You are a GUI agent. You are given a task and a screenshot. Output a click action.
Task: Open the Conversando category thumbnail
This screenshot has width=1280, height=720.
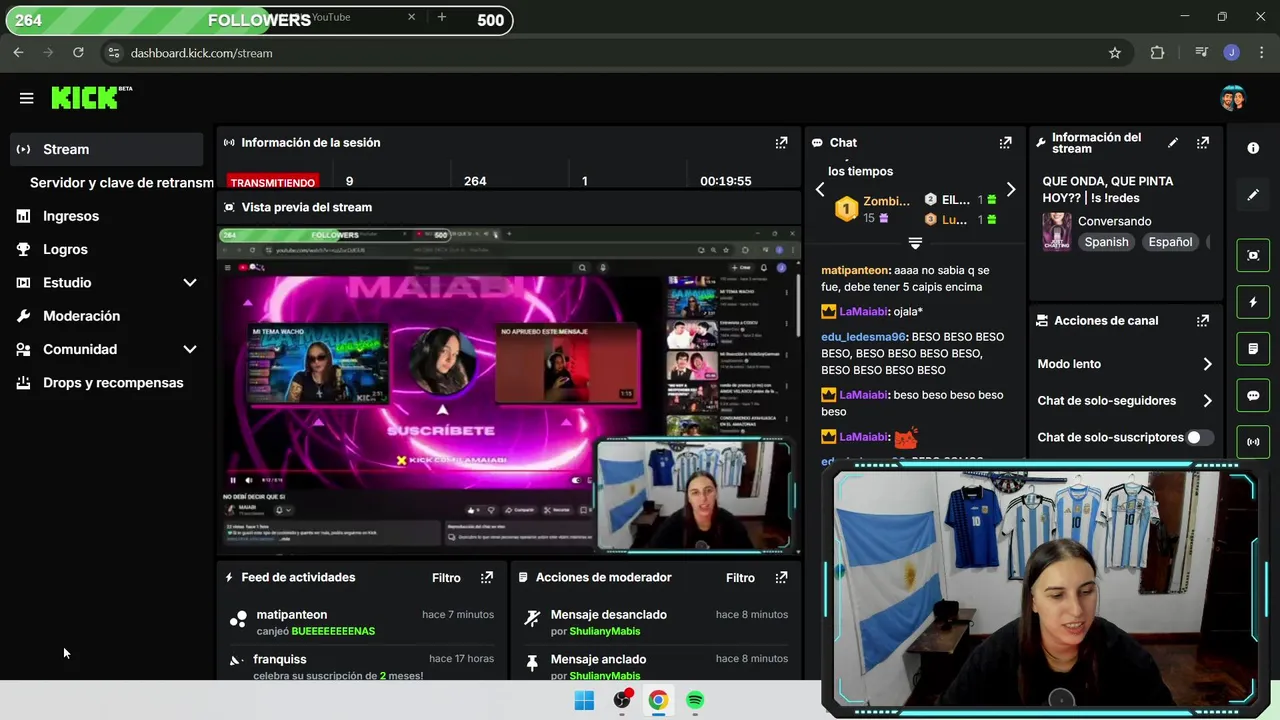point(1057,231)
